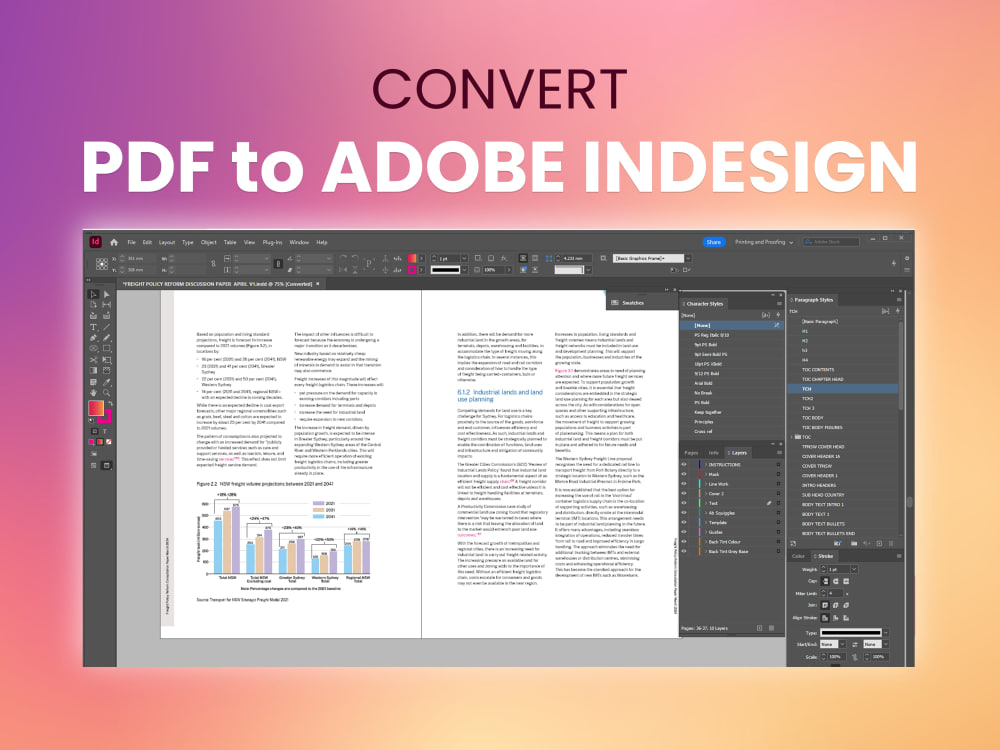Hide the Line Work layer
The image size is (1000, 750).
pos(684,483)
